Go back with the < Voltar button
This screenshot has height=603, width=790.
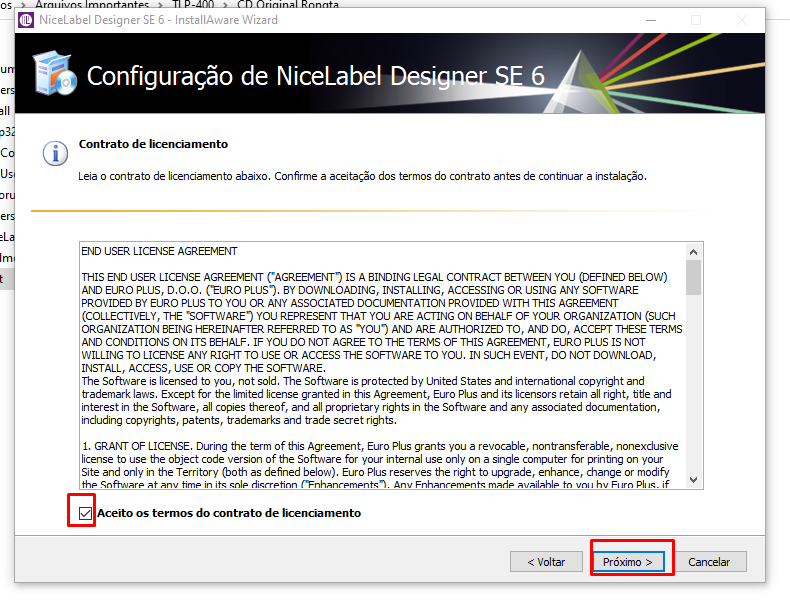(x=546, y=562)
